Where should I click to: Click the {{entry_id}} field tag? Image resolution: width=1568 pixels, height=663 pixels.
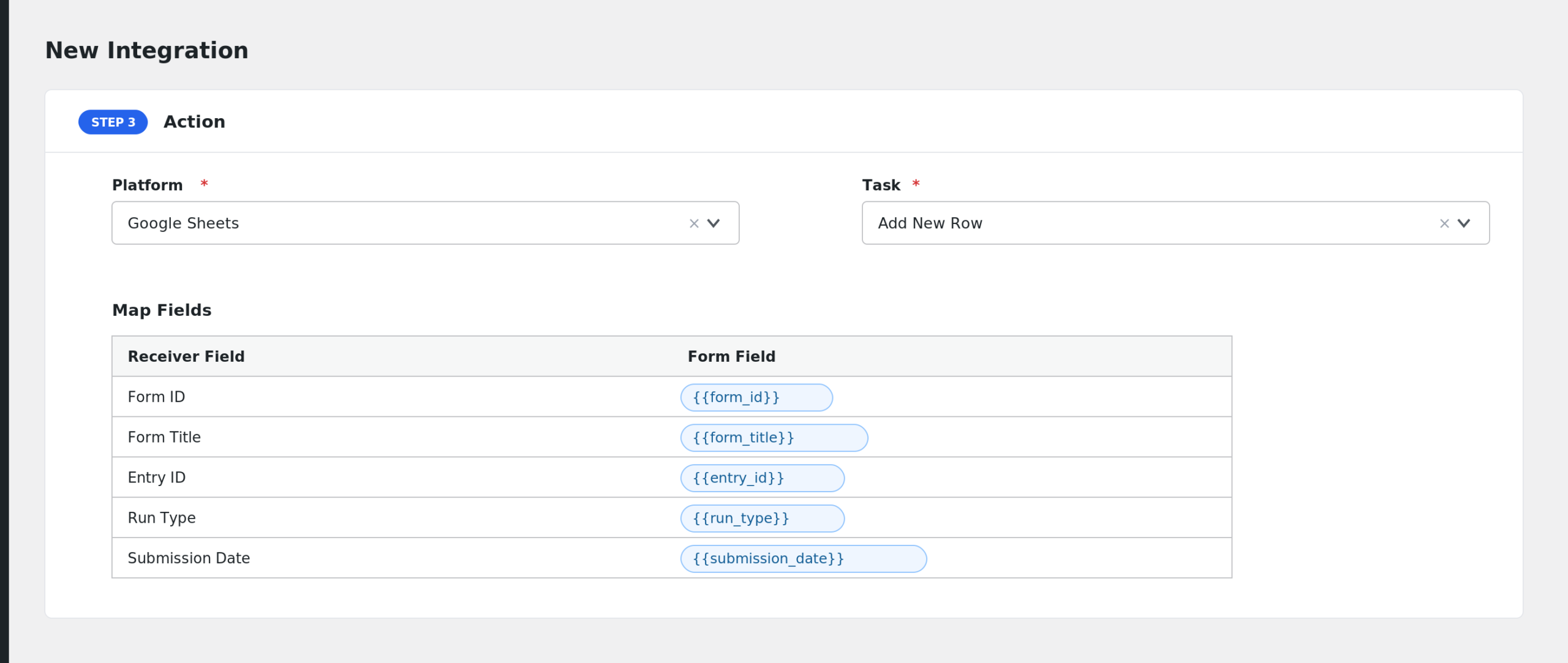click(763, 478)
